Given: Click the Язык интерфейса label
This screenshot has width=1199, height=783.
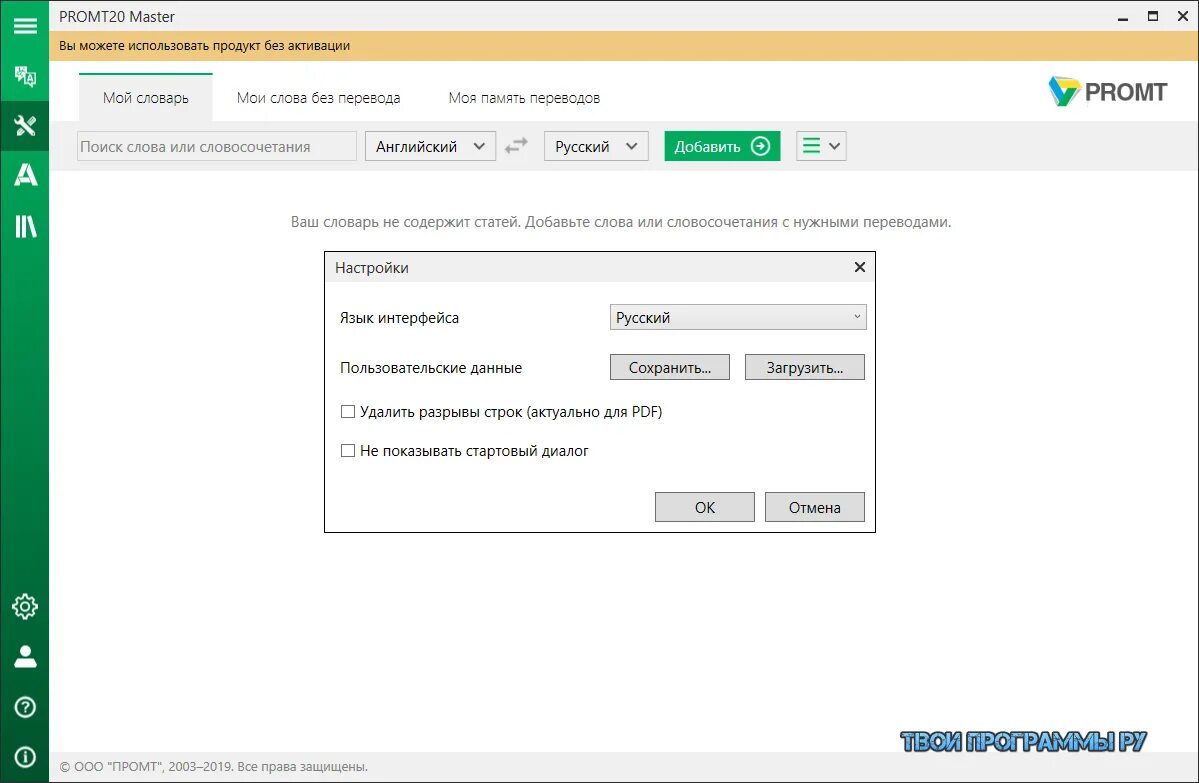Looking at the screenshot, I should [399, 318].
